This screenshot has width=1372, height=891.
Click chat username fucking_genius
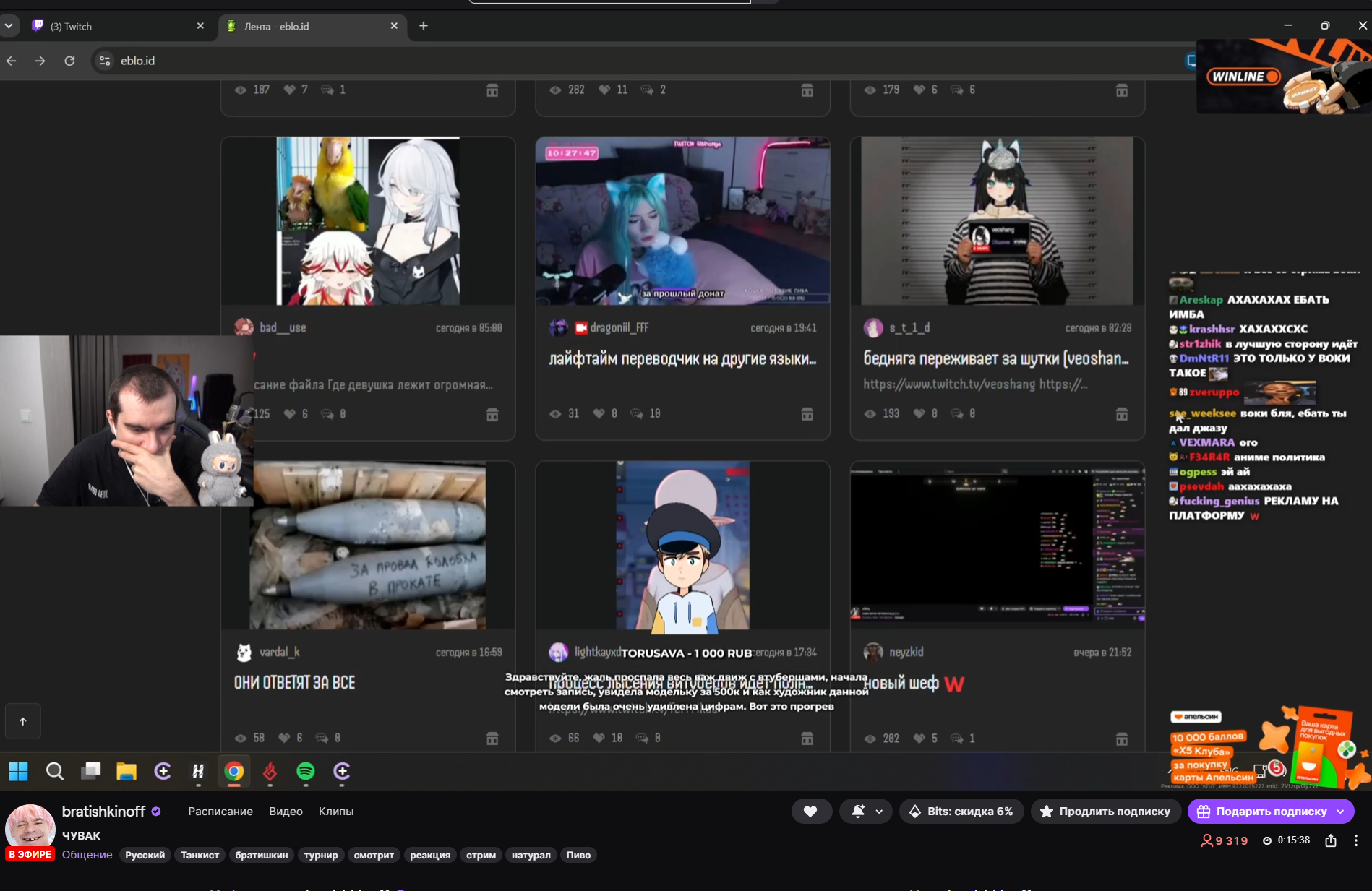coord(1219,501)
